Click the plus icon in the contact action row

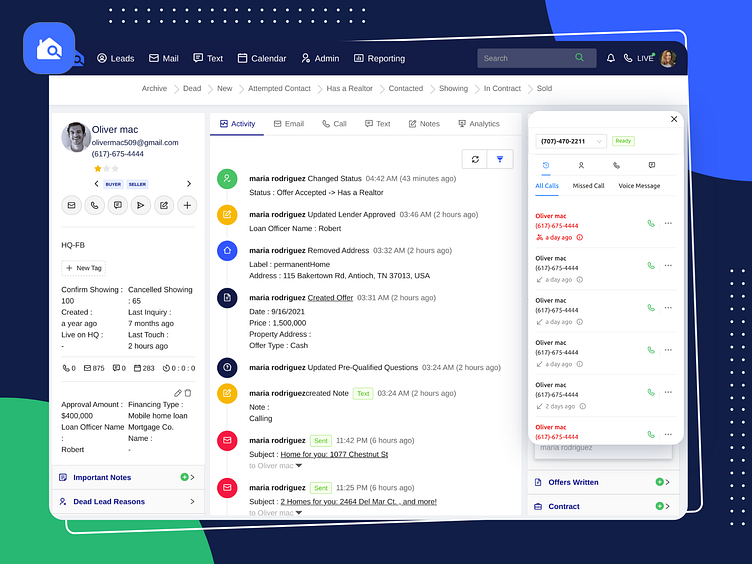187,205
